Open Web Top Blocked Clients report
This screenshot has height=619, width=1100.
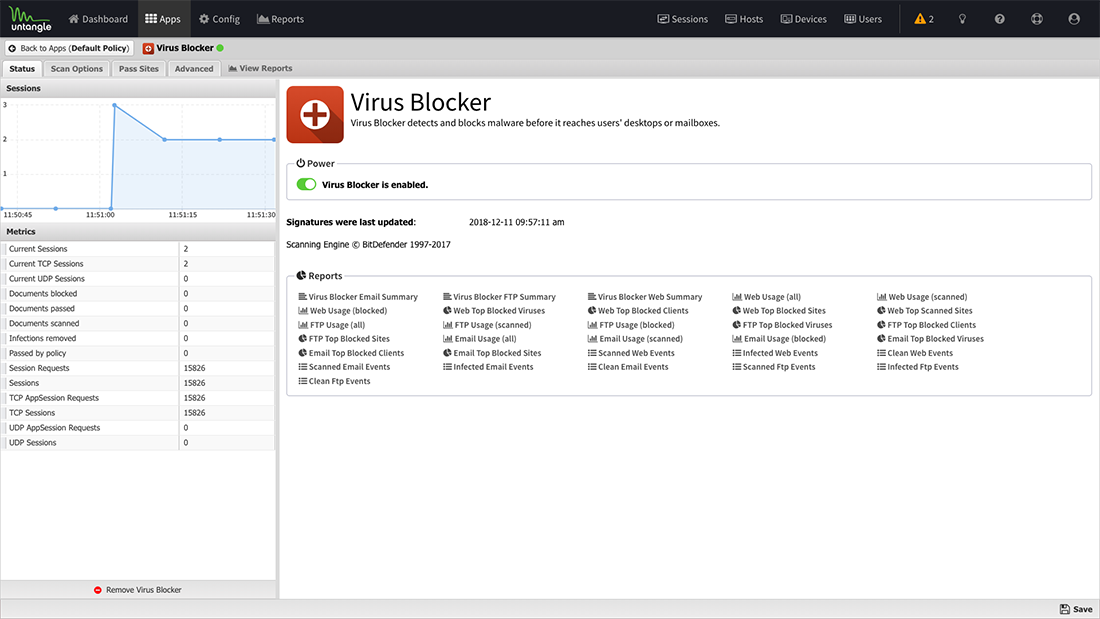click(638, 311)
